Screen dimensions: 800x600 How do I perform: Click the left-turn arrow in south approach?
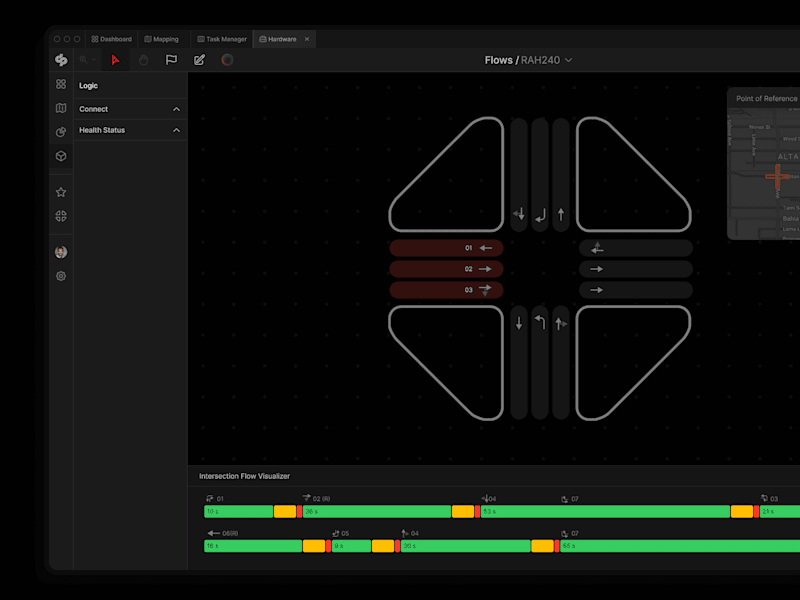540,322
